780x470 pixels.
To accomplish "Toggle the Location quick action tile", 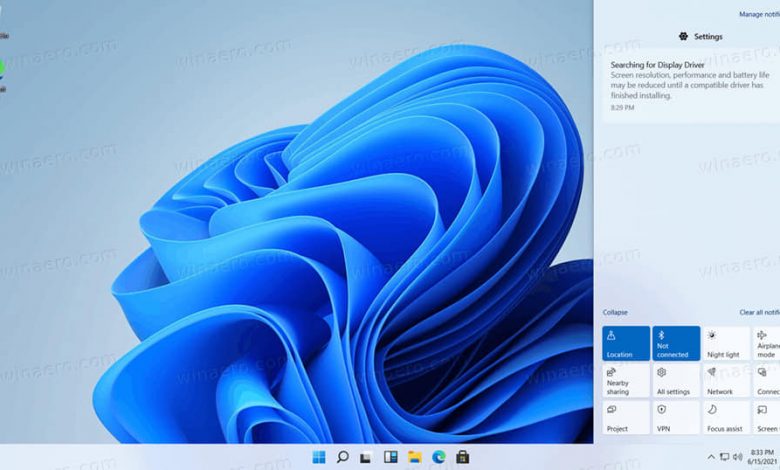I will pos(626,343).
